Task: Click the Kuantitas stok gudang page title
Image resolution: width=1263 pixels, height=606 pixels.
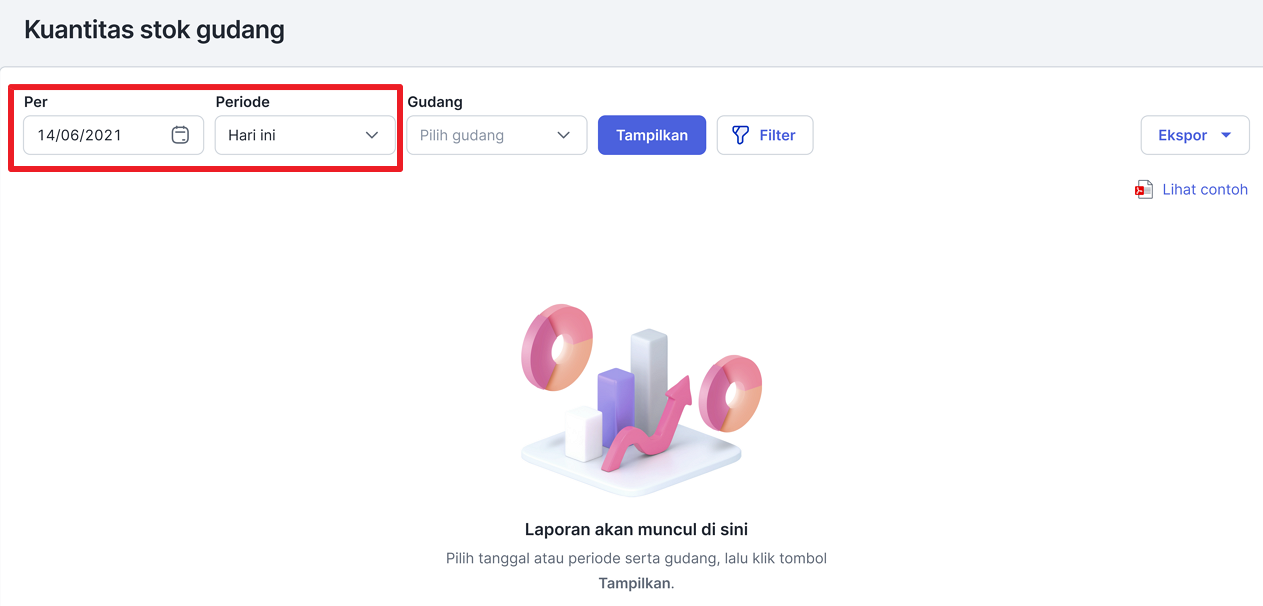Action: pos(154,30)
